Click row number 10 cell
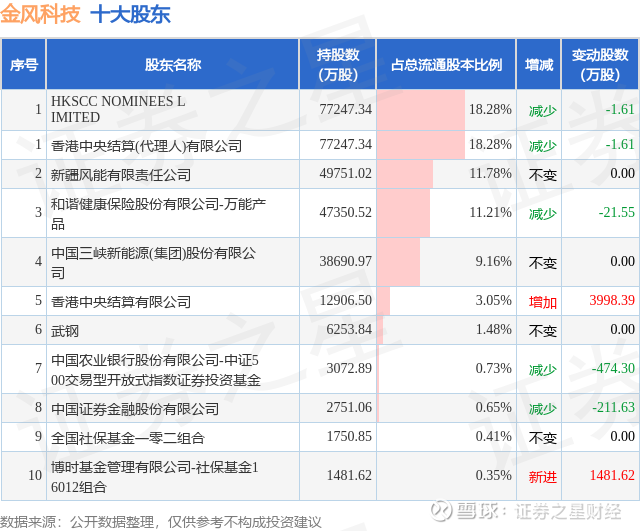The height and width of the screenshot is (531, 640). coord(24,475)
